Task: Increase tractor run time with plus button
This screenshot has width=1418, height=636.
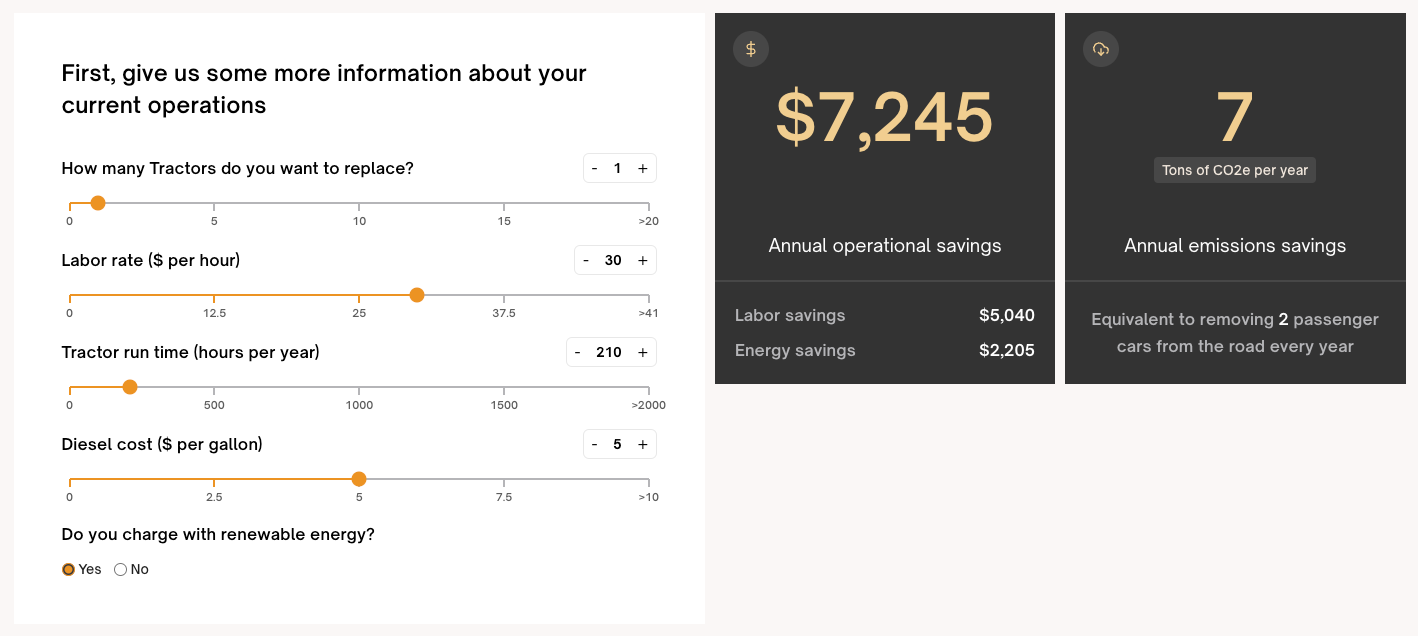Action: (642, 352)
